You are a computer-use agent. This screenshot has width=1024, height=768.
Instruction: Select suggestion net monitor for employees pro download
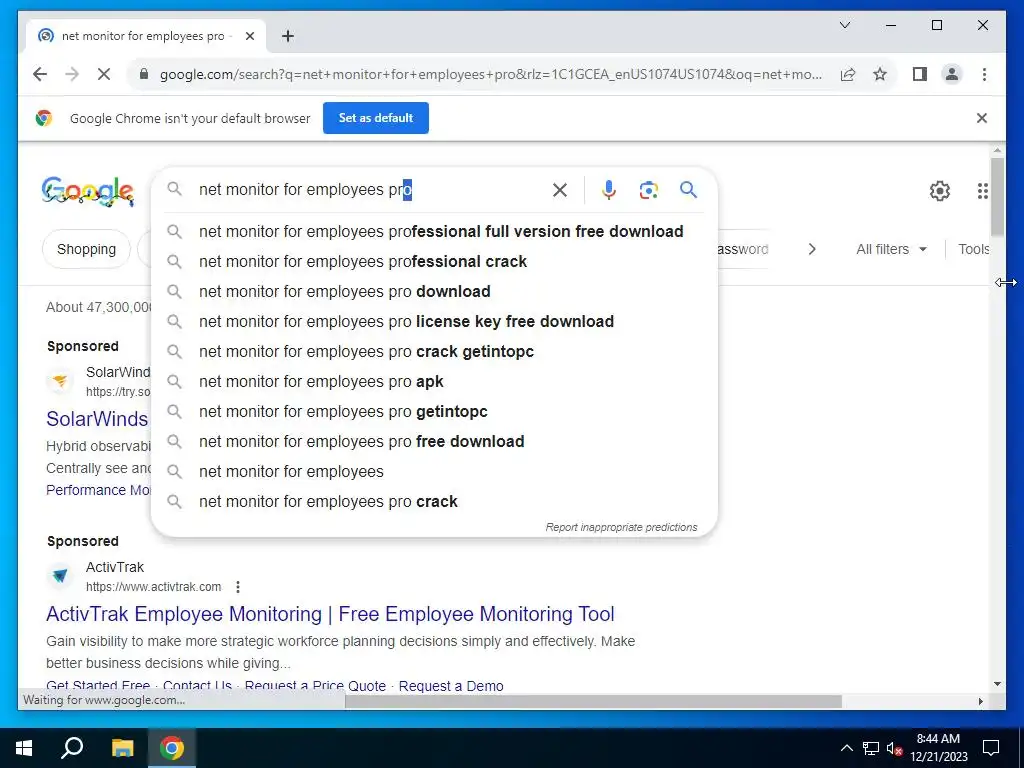coord(434,292)
